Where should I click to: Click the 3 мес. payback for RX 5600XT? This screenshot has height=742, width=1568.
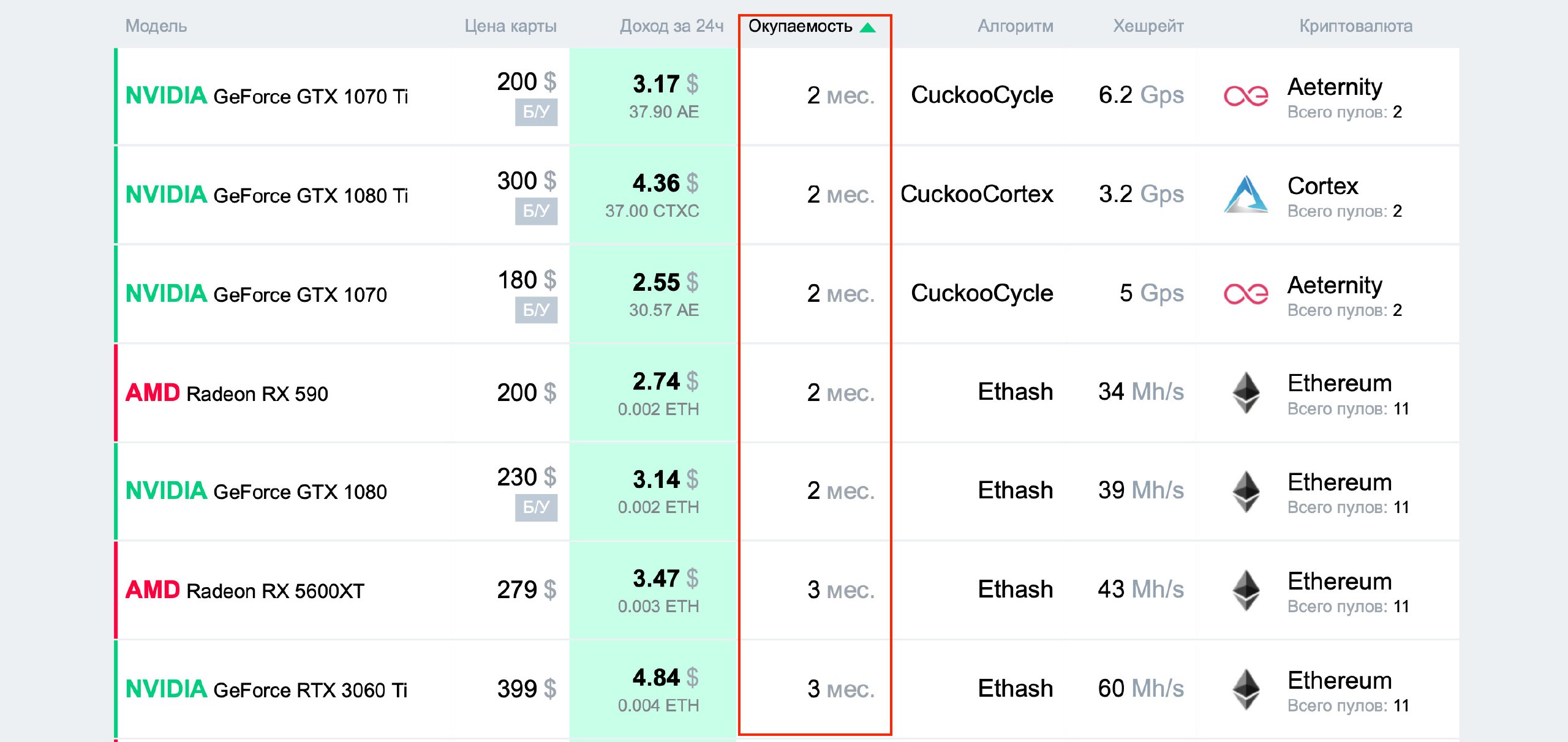point(840,591)
